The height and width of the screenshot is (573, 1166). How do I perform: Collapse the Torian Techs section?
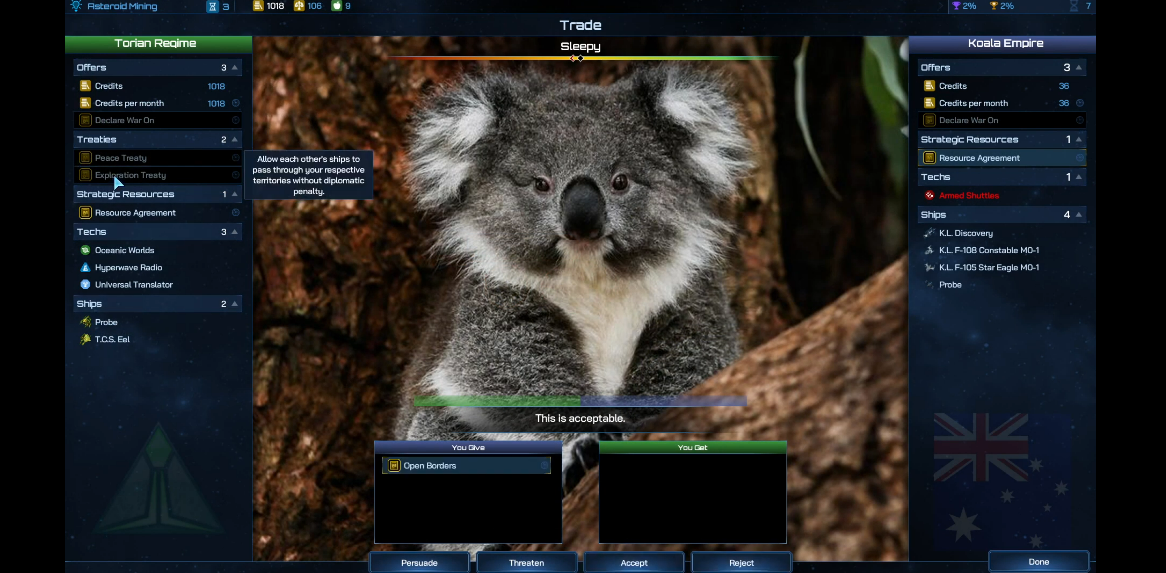tap(235, 232)
